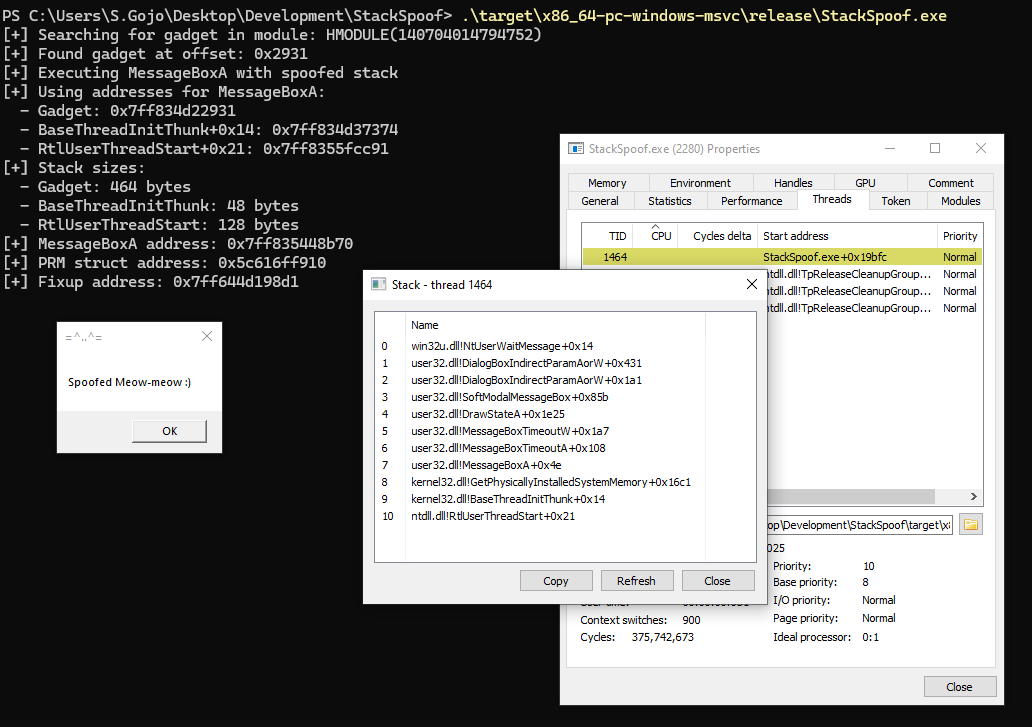Select the second ntdll.dll!TpReleaseCleanupGroup thread row

tap(873, 291)
